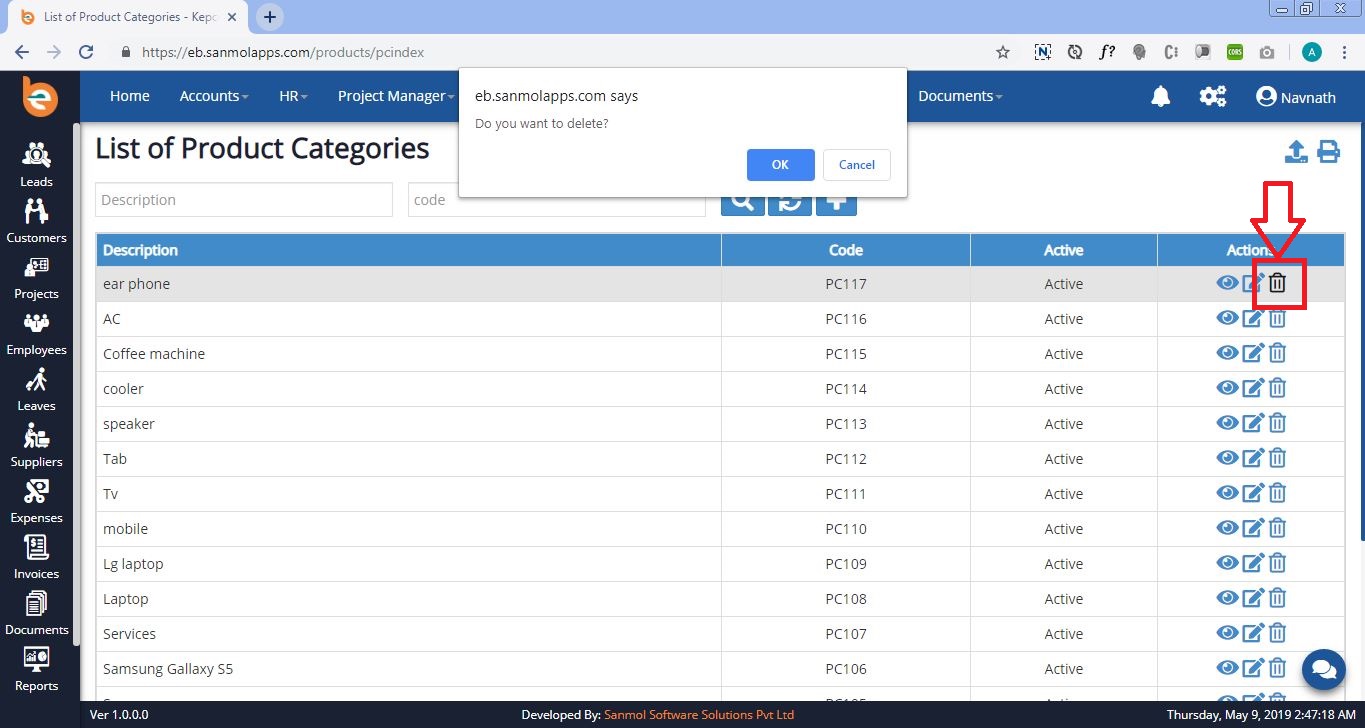Edit the Laptop category

1253,599
